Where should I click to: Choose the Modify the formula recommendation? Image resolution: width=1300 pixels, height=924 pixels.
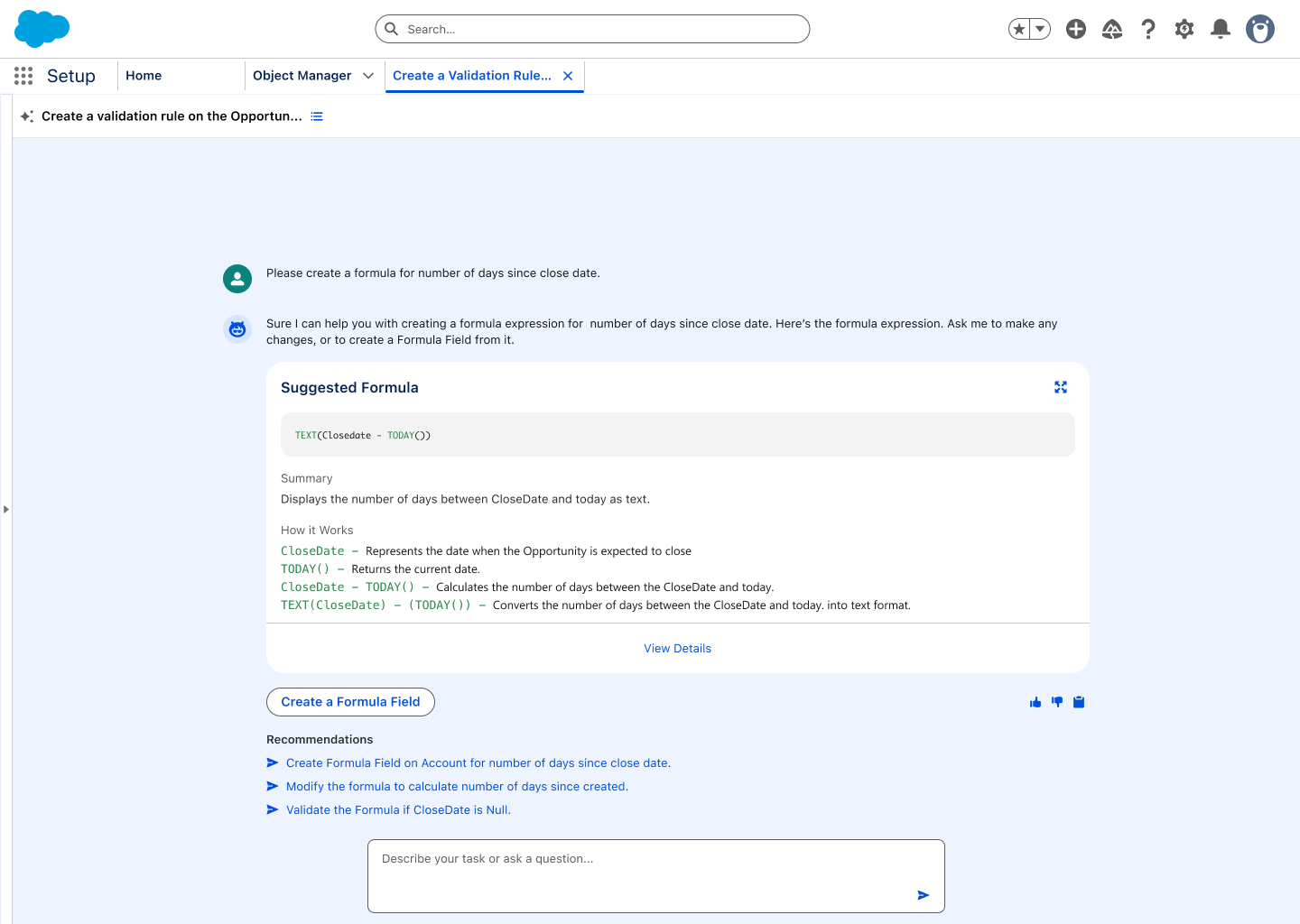point(457,787)
